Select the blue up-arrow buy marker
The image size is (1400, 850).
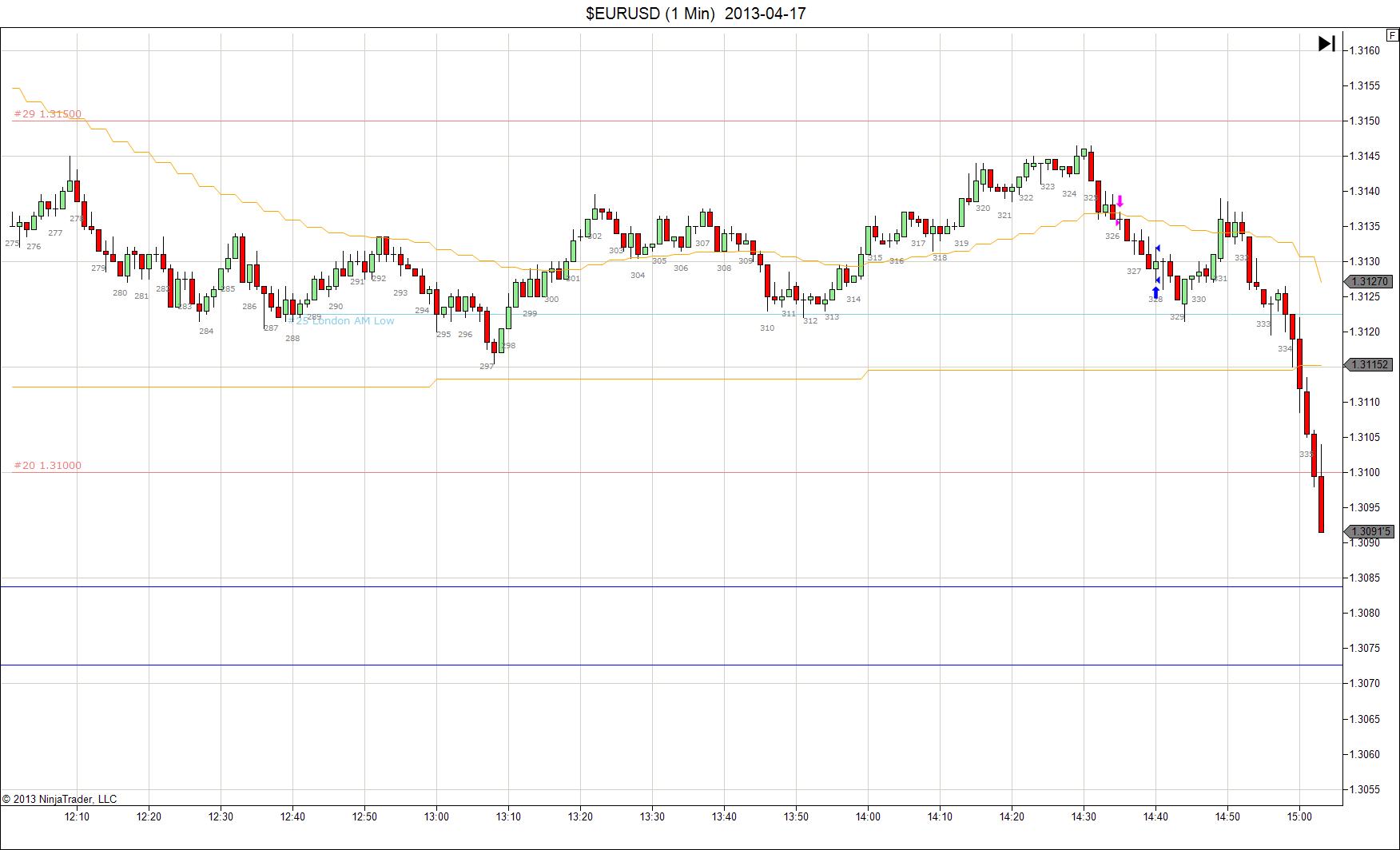[1155, 292]
